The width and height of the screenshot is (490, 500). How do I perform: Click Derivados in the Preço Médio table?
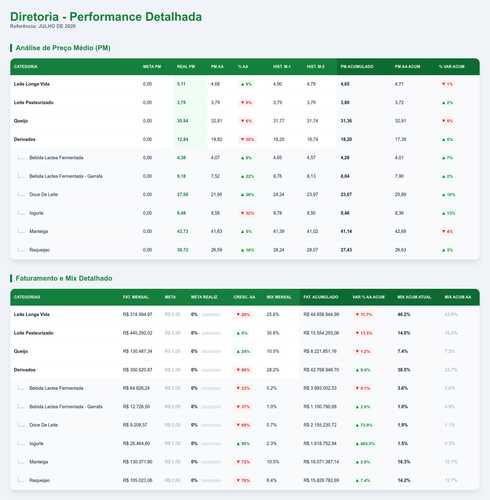25,139
